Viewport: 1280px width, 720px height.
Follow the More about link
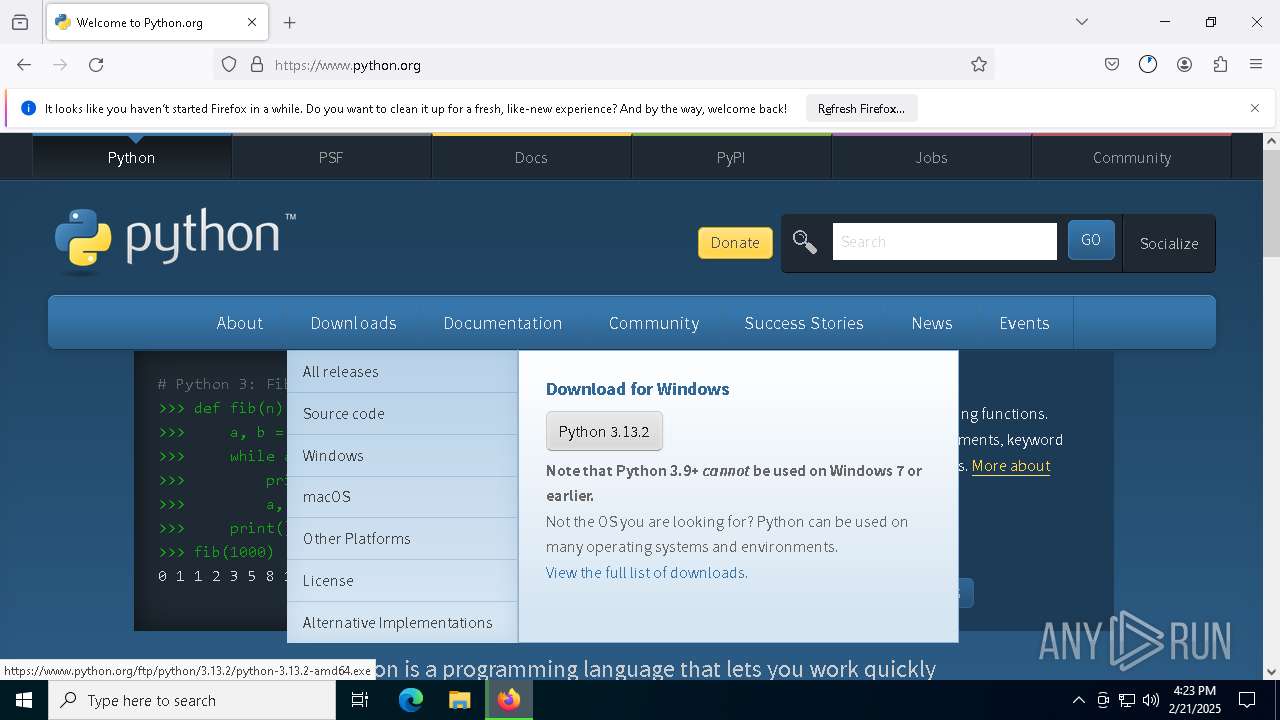[x=1011, y=466]
